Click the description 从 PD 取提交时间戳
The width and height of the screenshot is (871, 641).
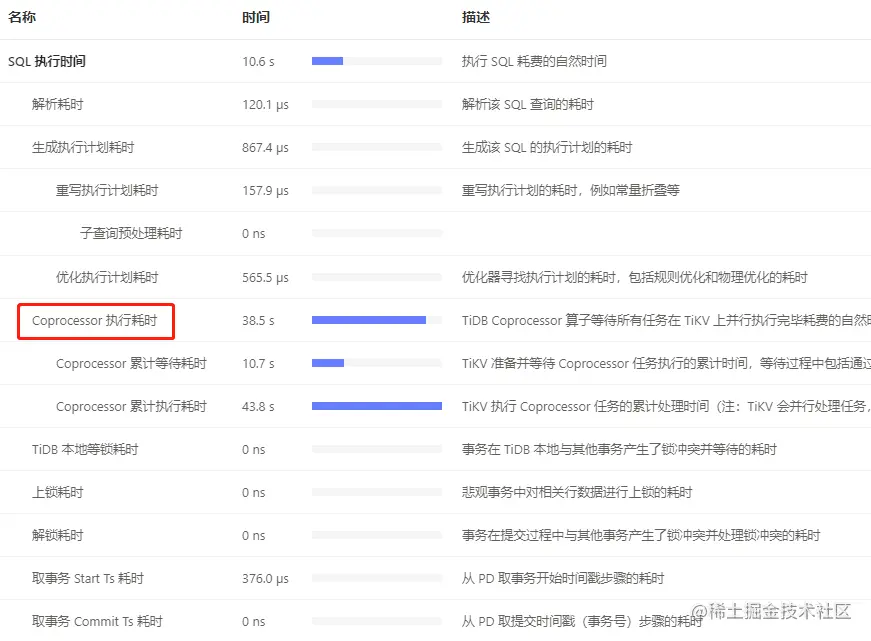click(582, 621)
